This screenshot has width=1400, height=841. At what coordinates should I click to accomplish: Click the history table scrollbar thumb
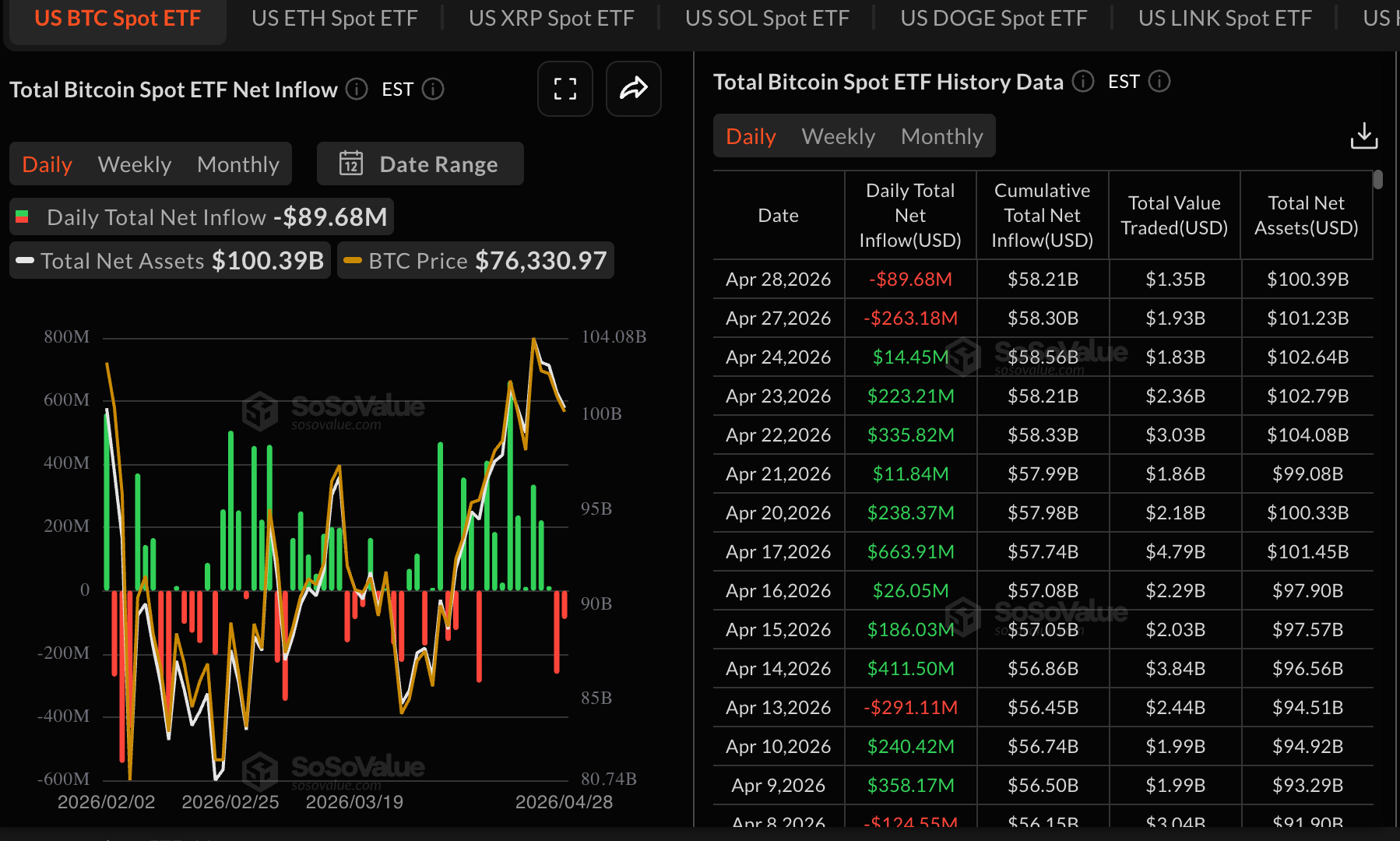[x=1378, y=180]
